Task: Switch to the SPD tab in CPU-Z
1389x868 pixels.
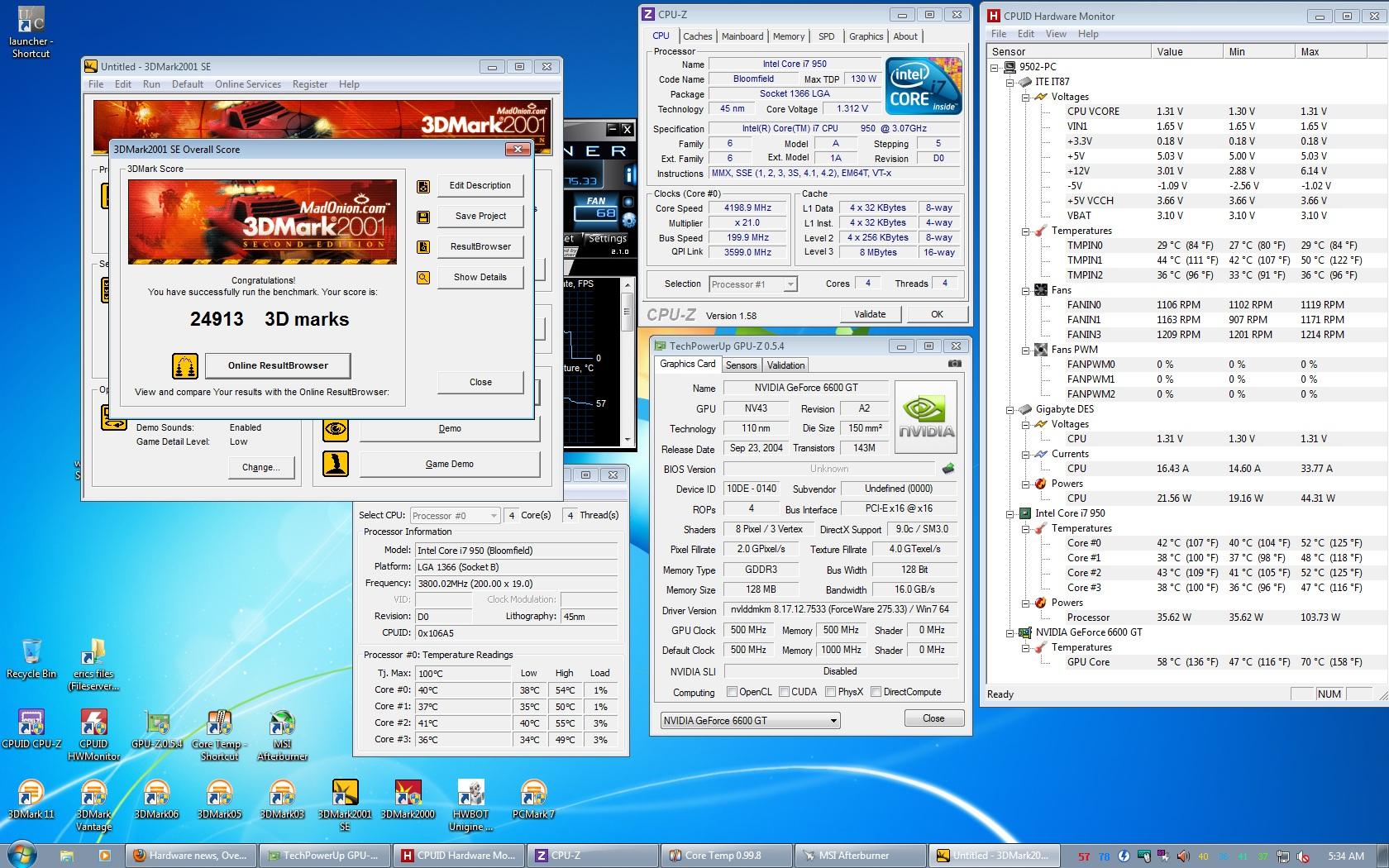Action: pyautogui.click(x=826, y=36)
